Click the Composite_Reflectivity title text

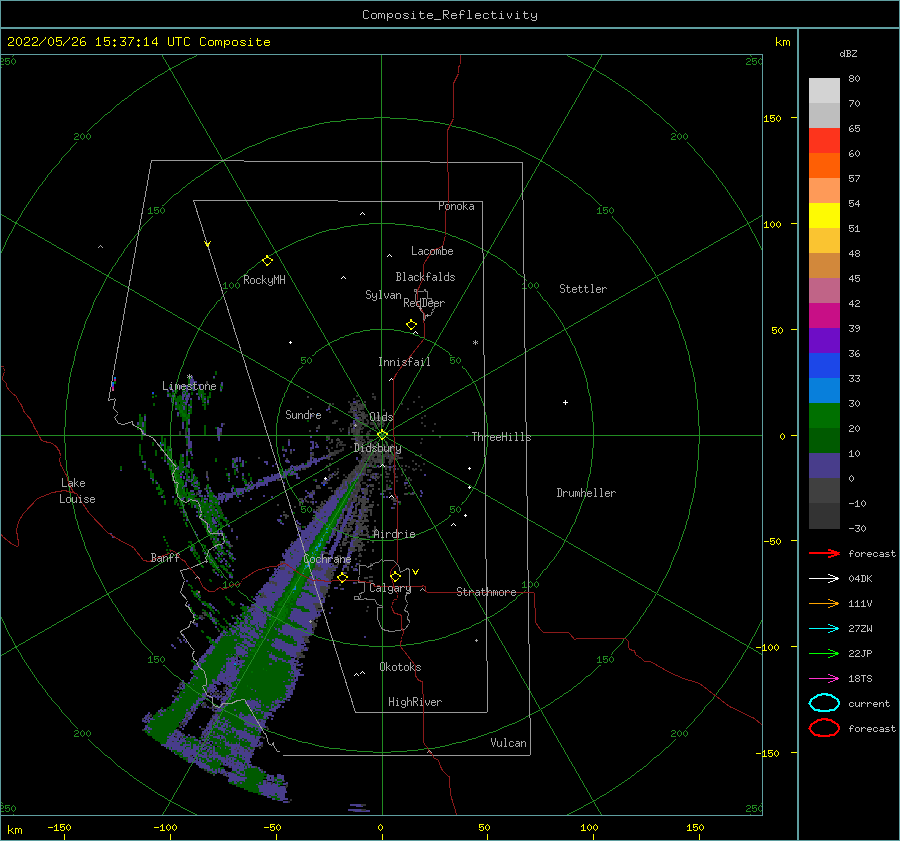point(450,15)
